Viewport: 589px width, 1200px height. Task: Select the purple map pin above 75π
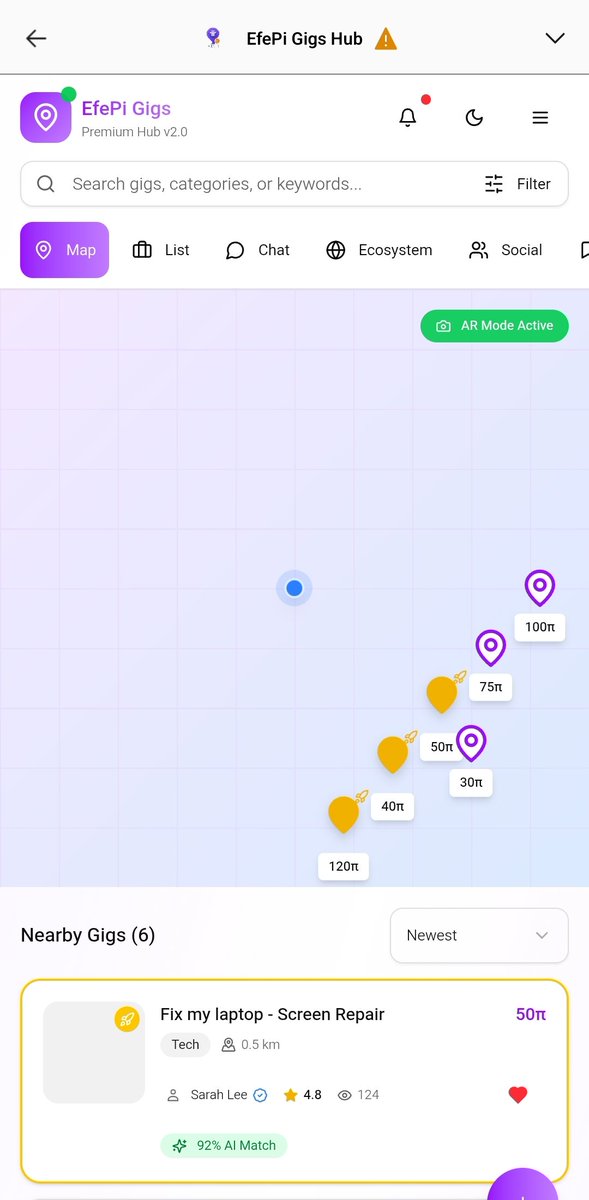[x=490, y=648]
